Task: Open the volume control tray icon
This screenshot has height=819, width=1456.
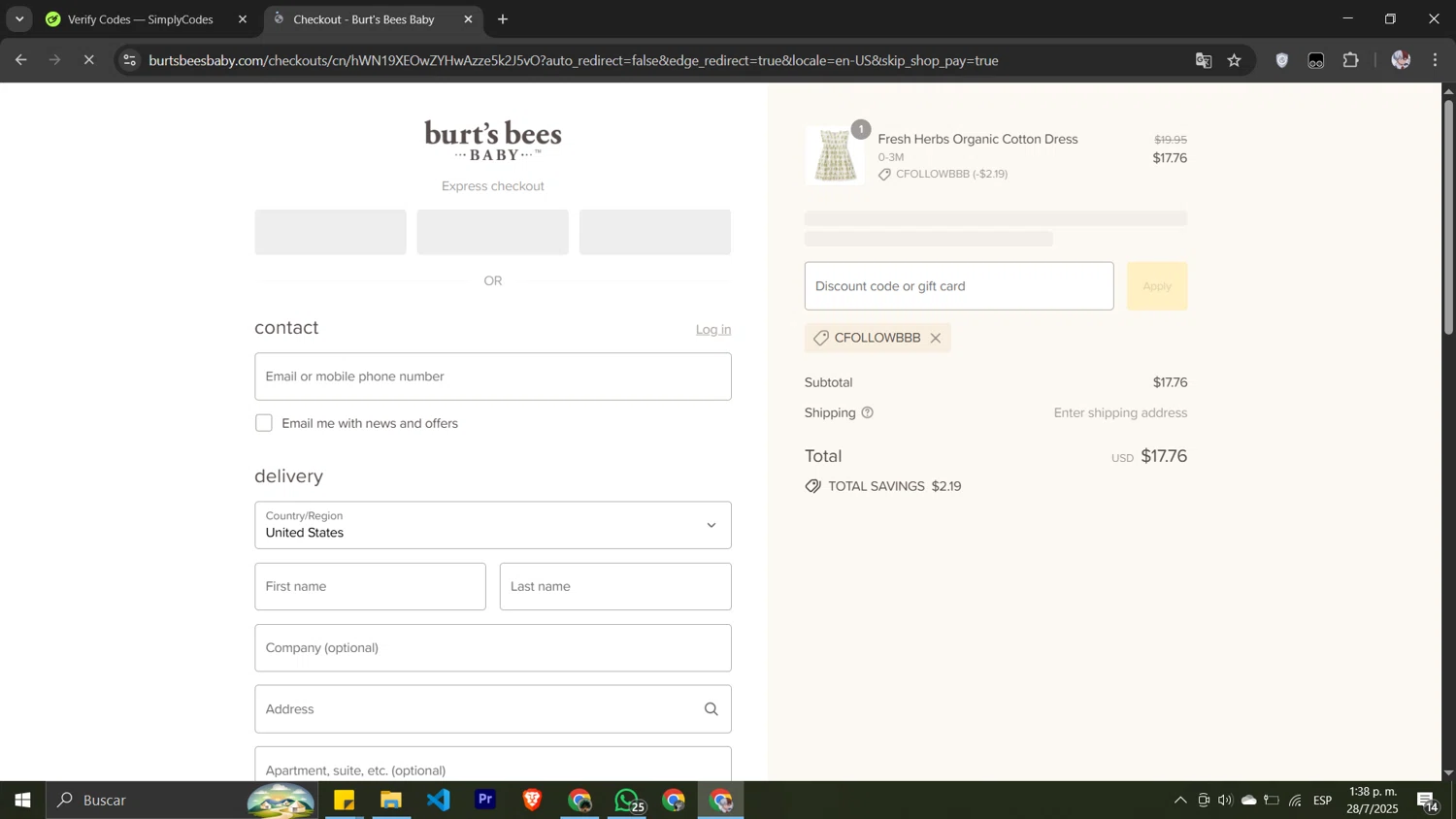Action: [x=1226, y=801]
